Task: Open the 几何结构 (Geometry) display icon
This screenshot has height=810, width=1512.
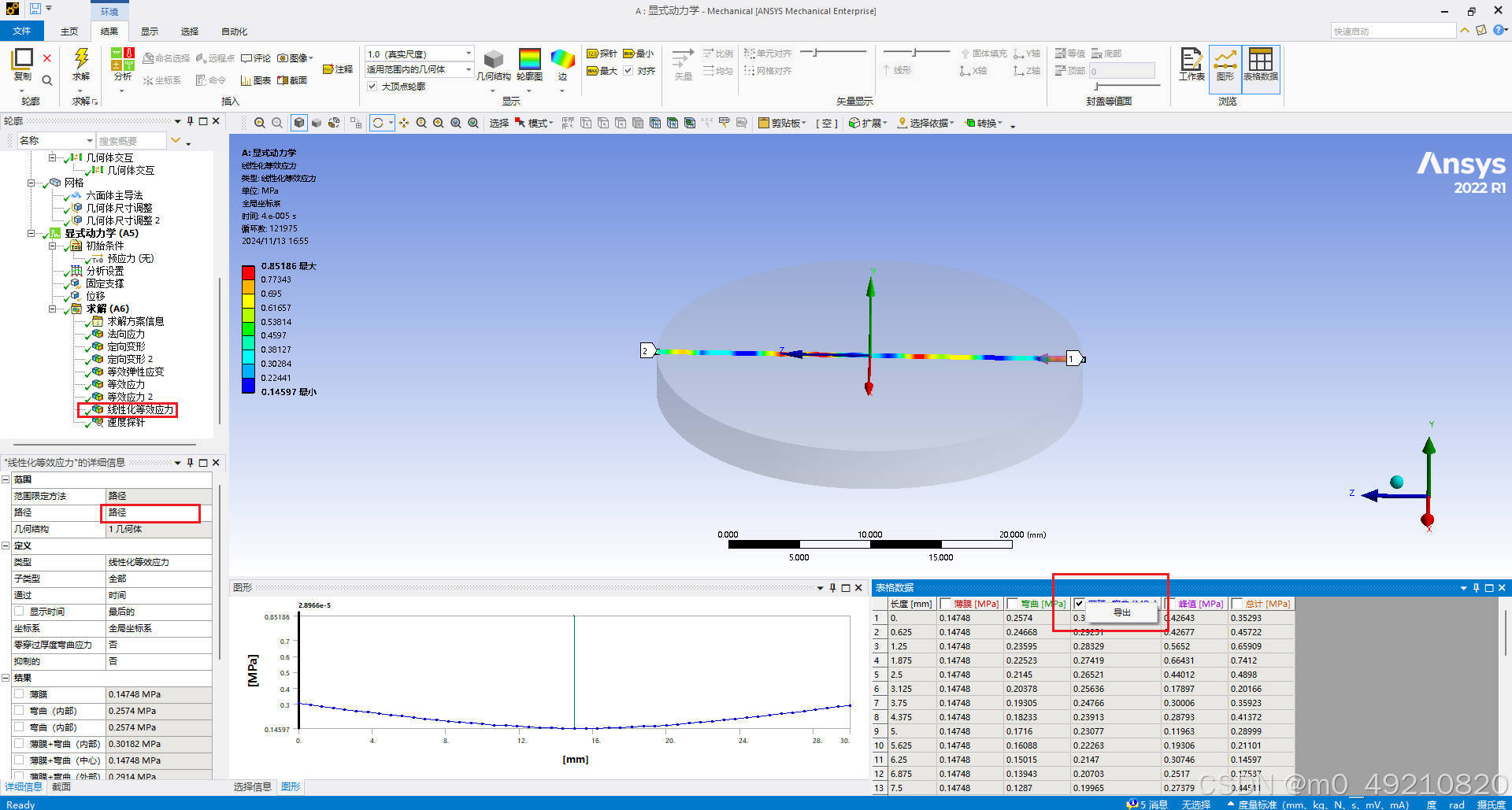Action: click(494, 60)
